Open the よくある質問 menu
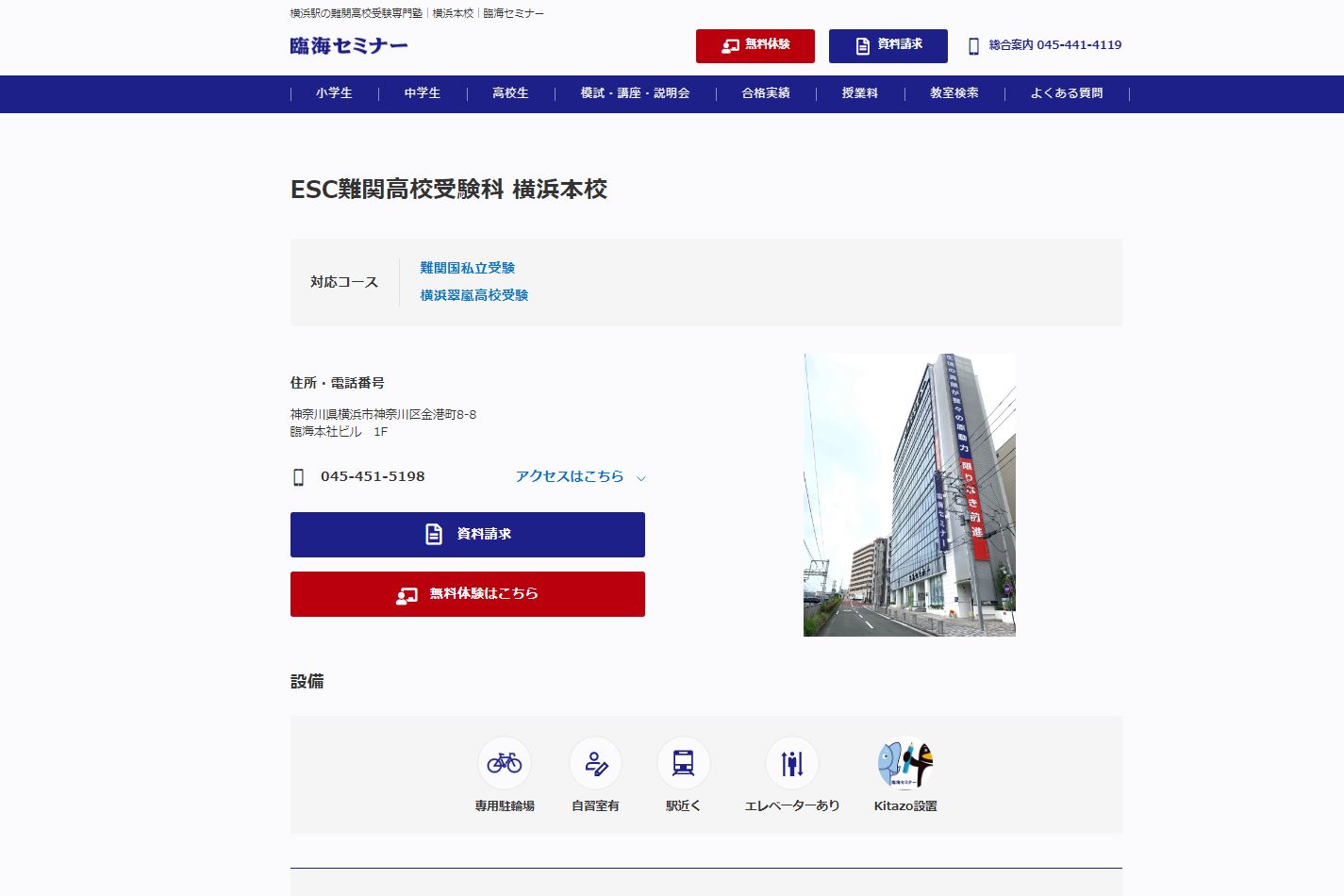 click(x=1067, y=93)
